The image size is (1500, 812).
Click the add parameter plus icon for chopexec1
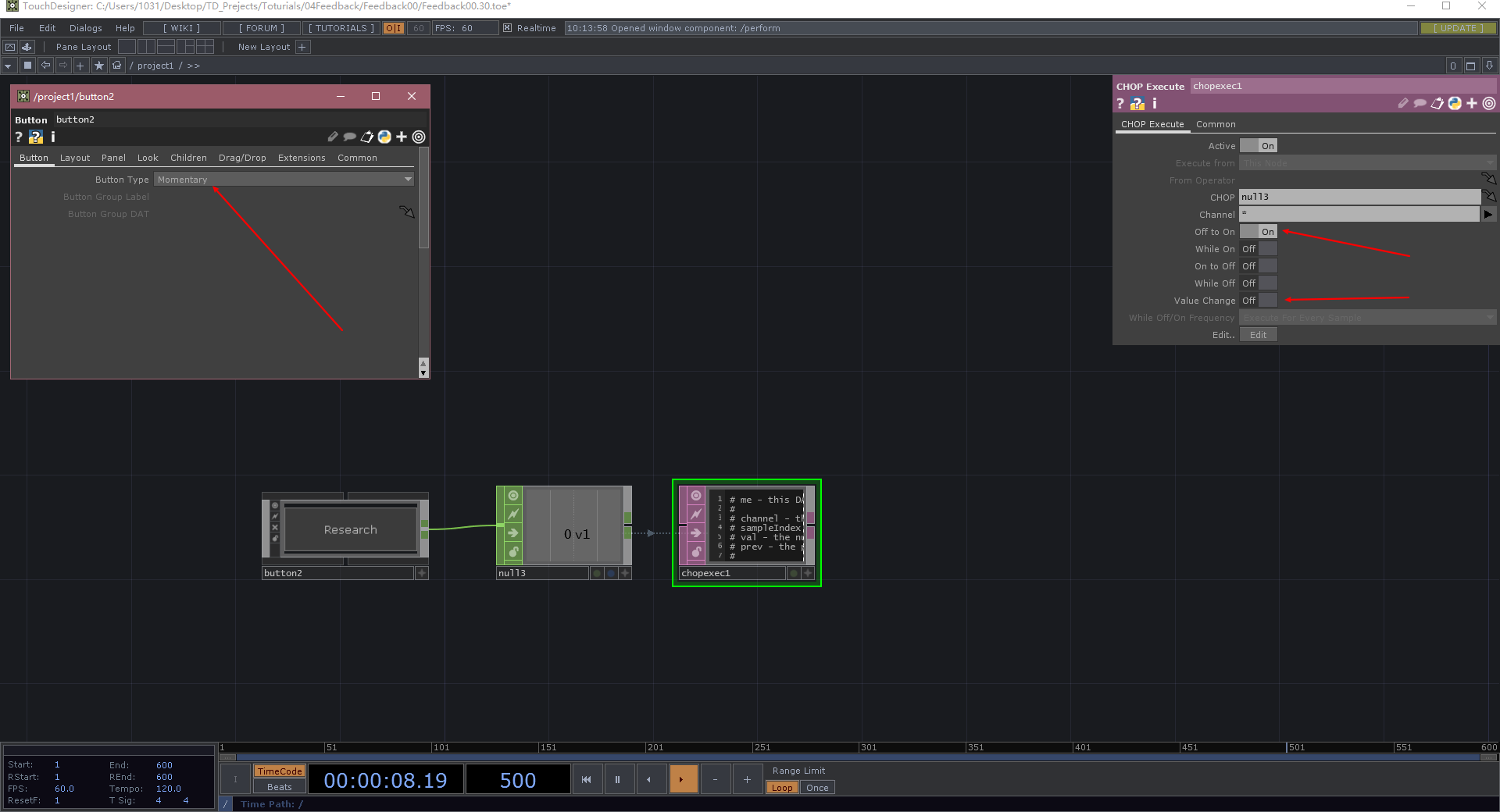click(x=1471, y=103)
